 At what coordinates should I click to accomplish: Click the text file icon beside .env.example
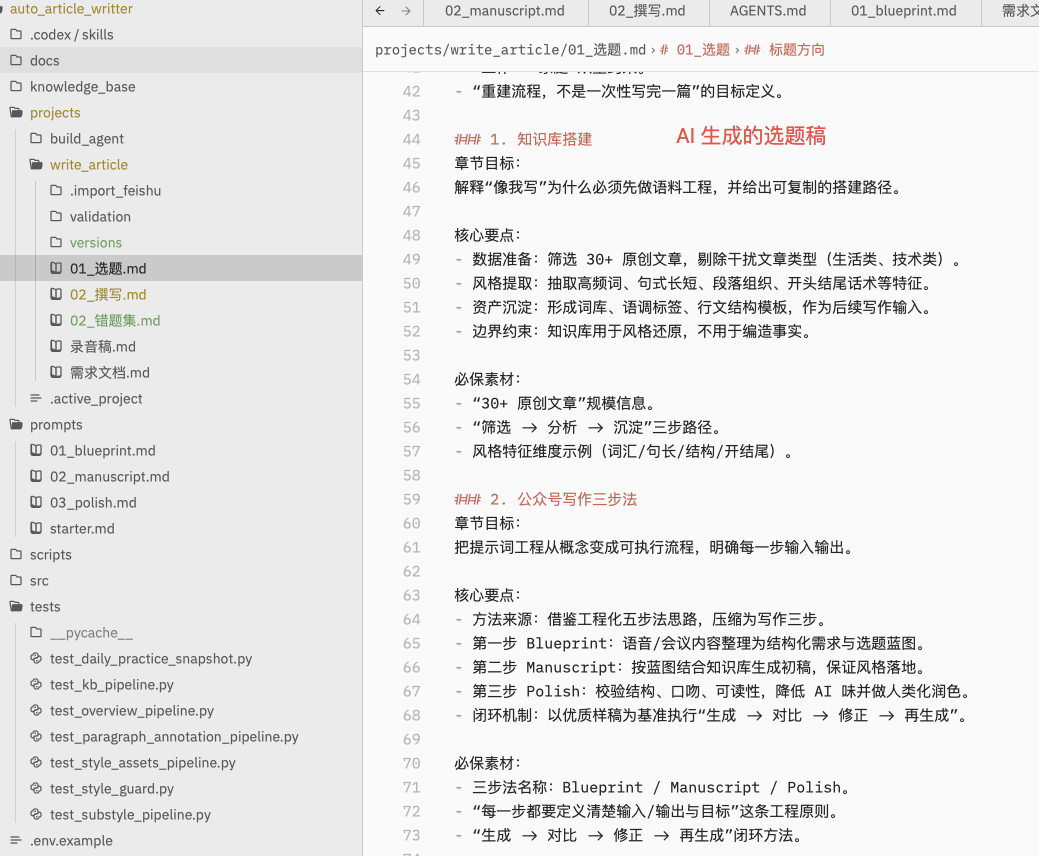click(17, 840)
